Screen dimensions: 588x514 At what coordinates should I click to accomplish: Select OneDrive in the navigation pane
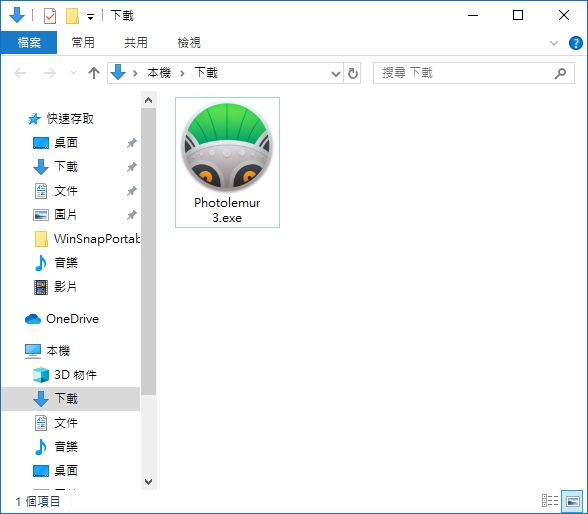point(72,319)
